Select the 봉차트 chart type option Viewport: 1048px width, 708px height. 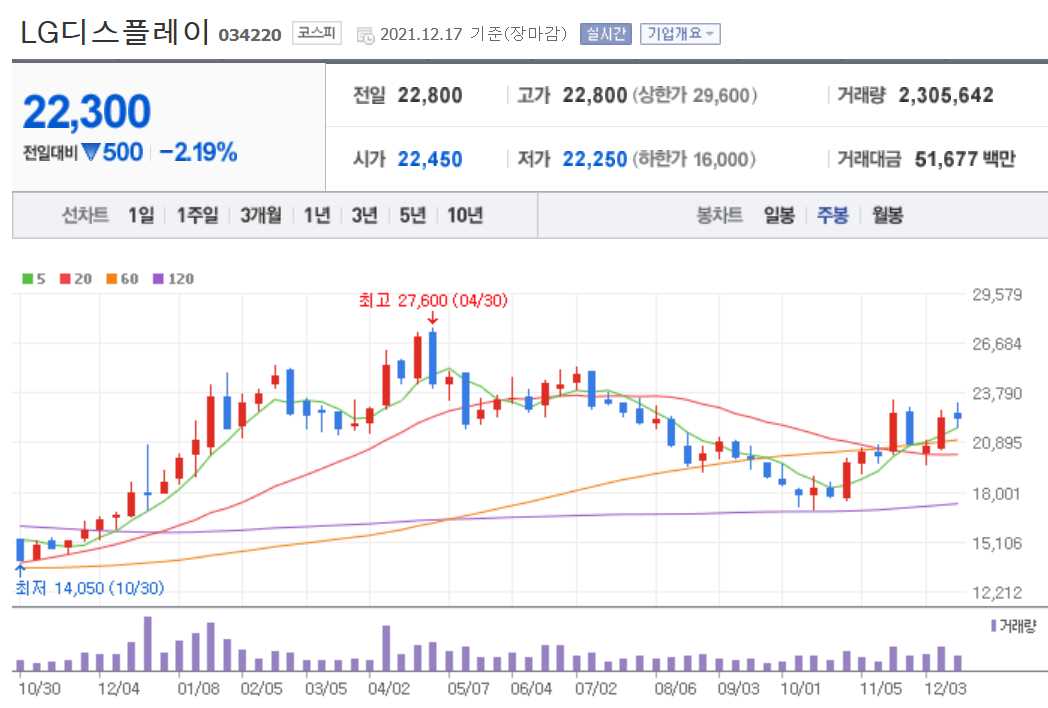tap(722, 214)
